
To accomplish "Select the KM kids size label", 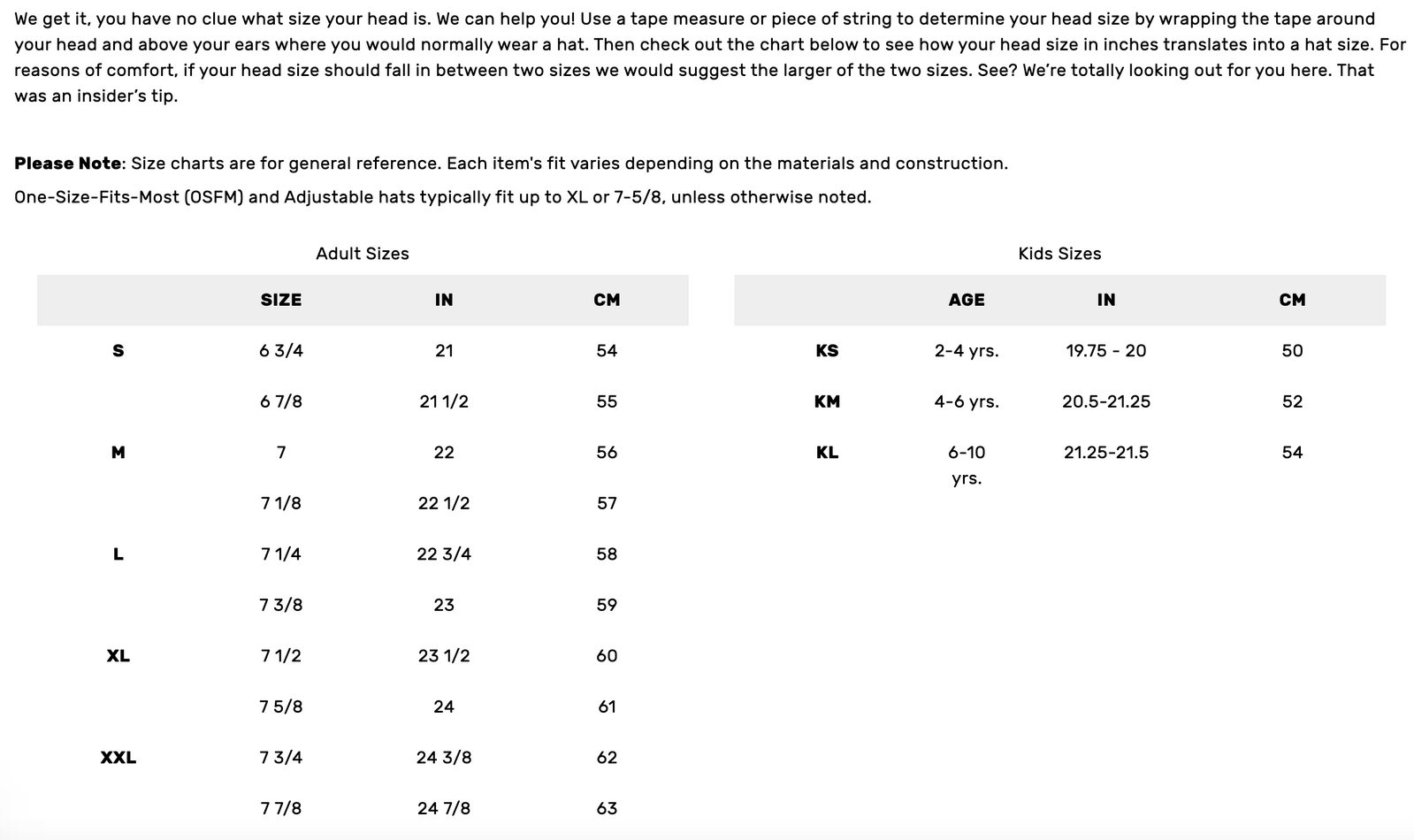I will click(827, 401).
